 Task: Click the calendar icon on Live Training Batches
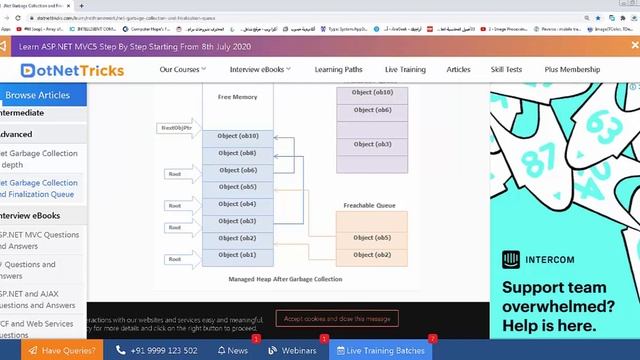[340, 350]
